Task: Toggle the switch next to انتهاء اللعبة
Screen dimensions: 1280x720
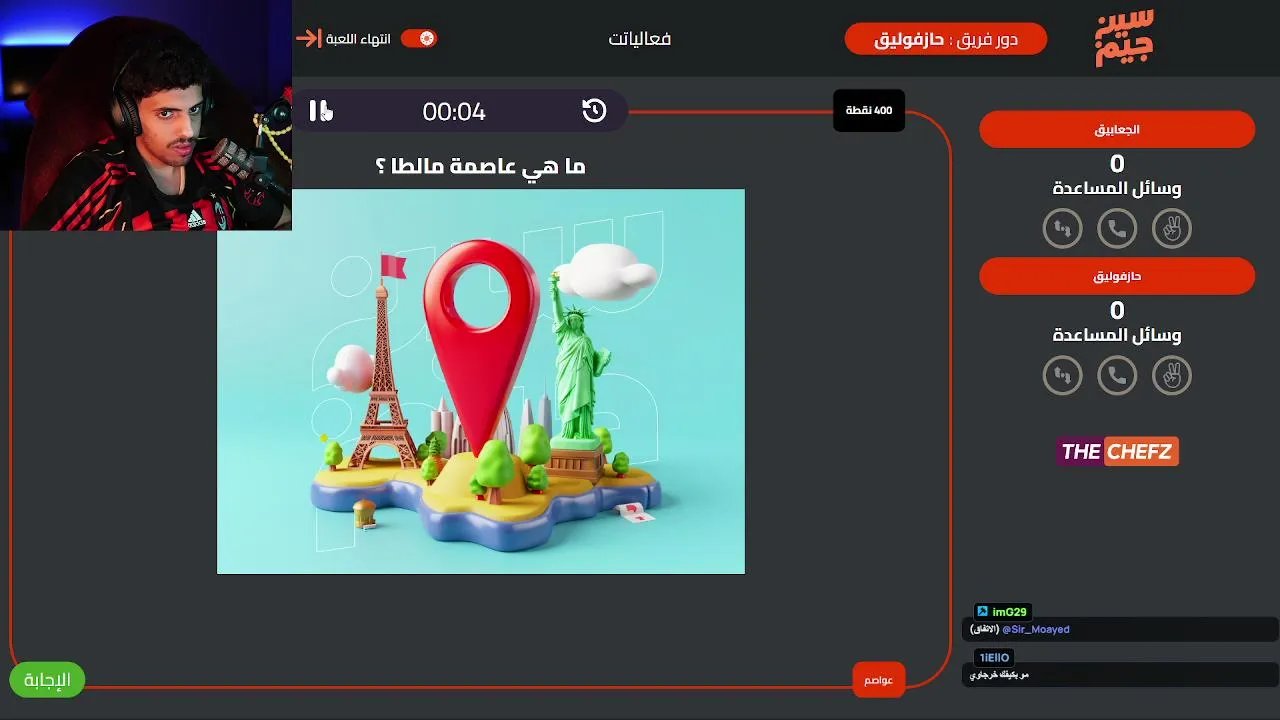Action: [x=419, y=39]
